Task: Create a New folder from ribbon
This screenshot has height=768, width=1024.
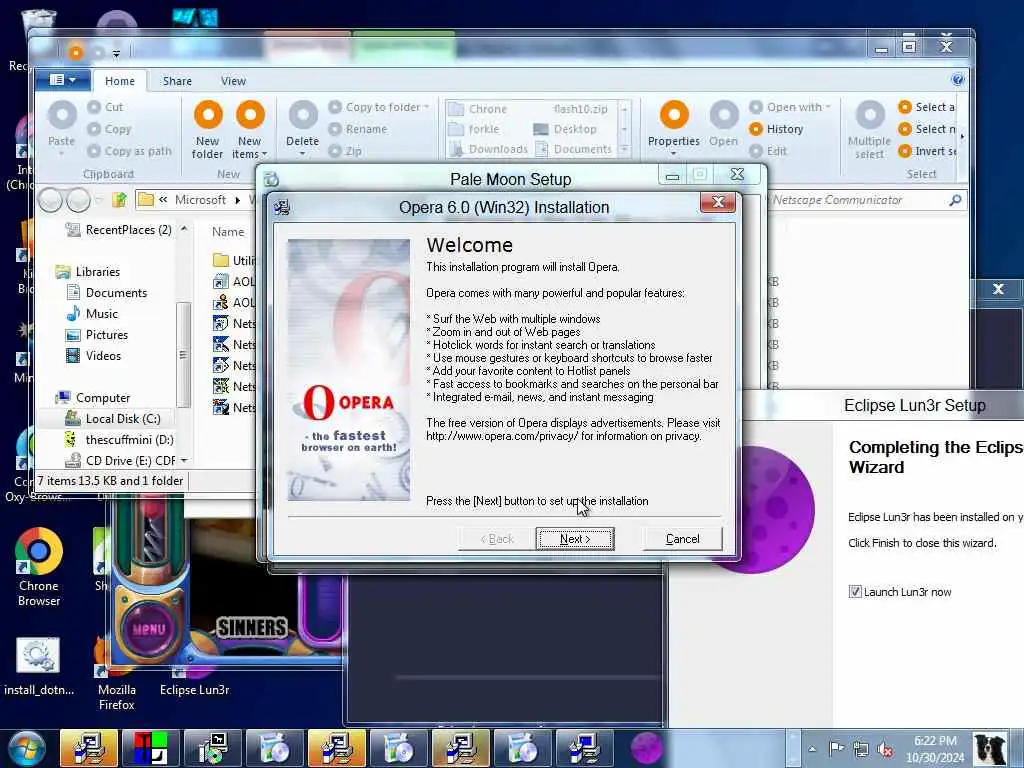Action: 208,129
